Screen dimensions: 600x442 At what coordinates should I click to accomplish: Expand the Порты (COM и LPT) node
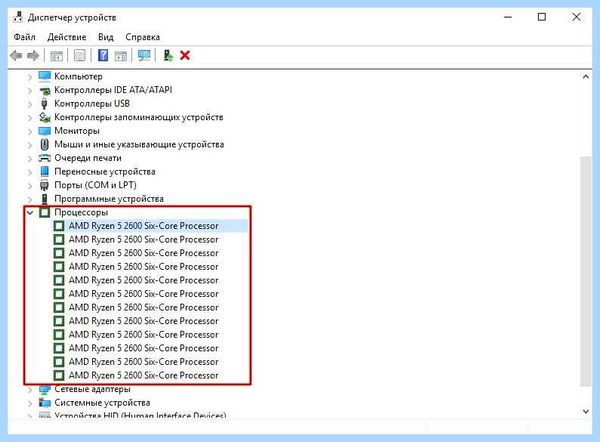click(x=30, y=186)
